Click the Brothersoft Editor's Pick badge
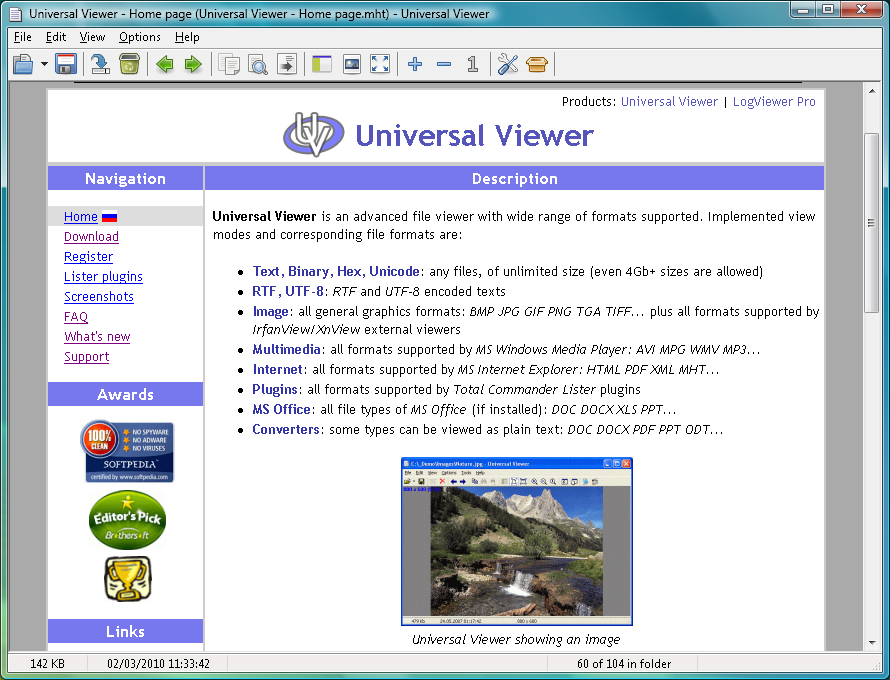The width and height of the screenshot is (890, 680). pyautogui.click(x=127, y=521)
